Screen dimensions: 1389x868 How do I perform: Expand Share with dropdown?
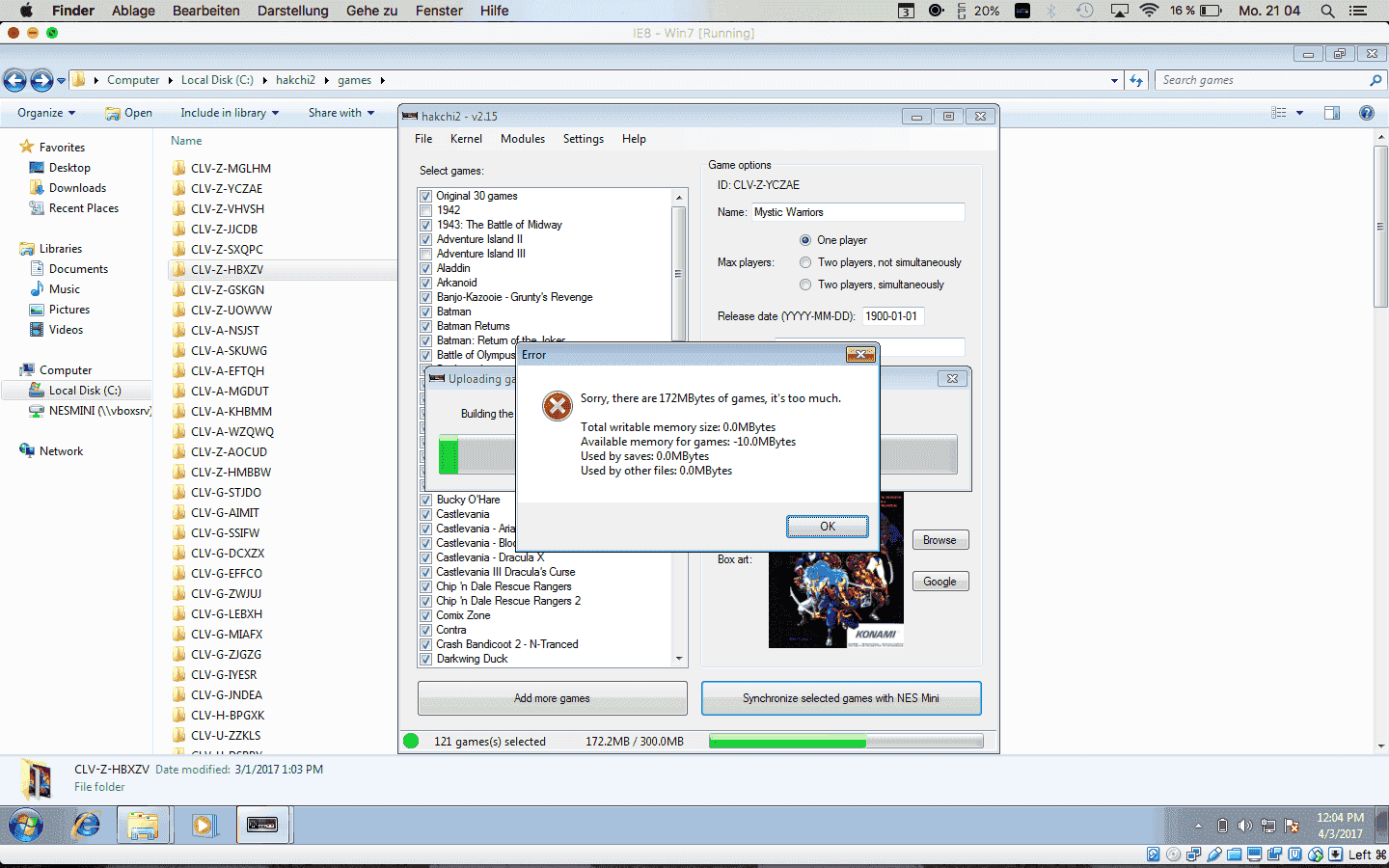(341, 113)
